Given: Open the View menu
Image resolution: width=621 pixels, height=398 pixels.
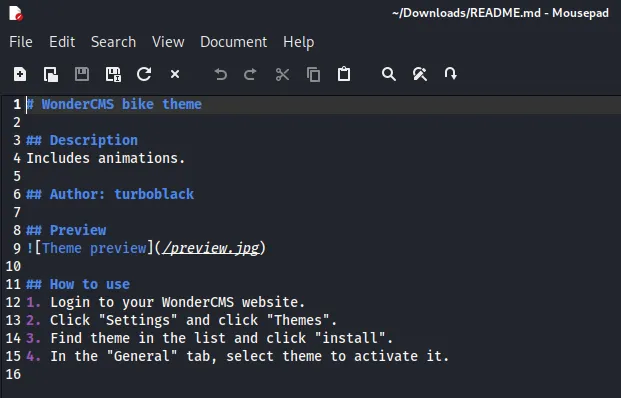Looking at the screenshot, I should click(x=168, y=42).
